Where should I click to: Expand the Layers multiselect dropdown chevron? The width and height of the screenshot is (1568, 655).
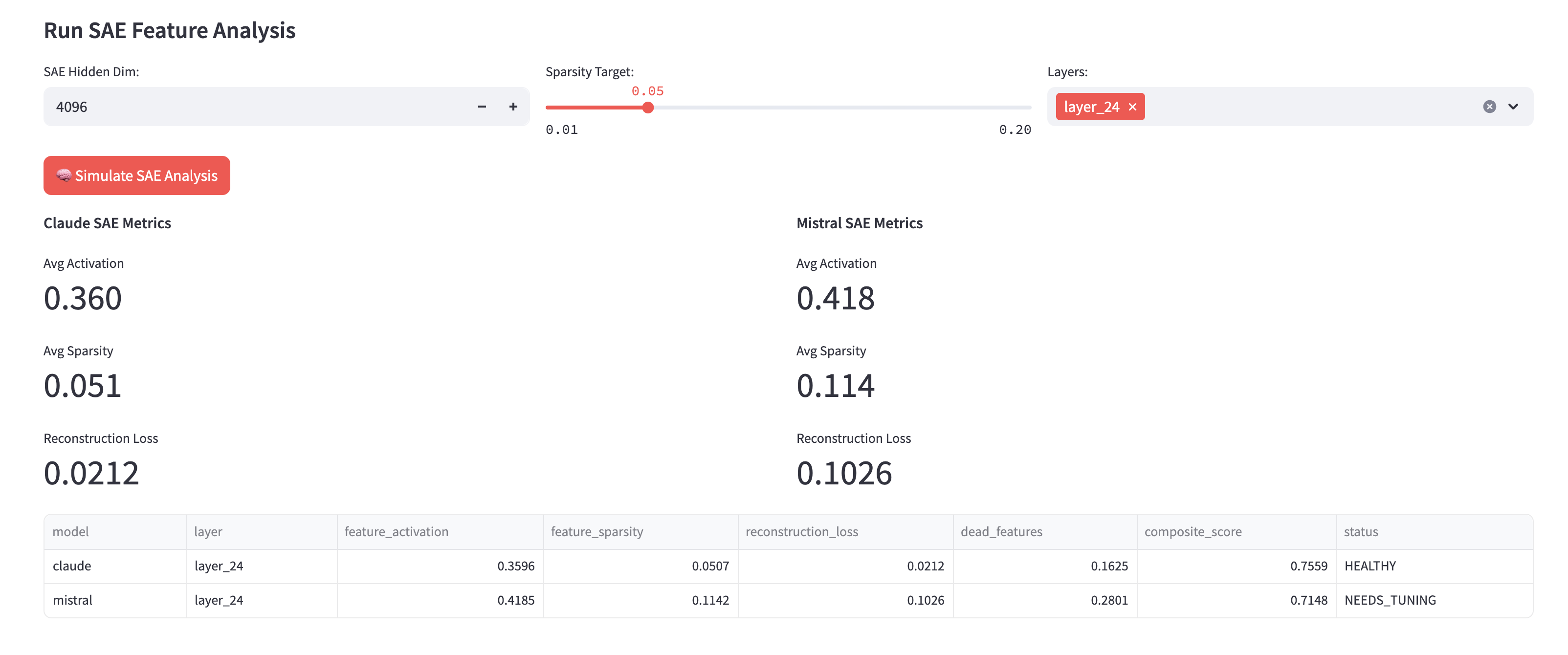(x=1513, y=107)
